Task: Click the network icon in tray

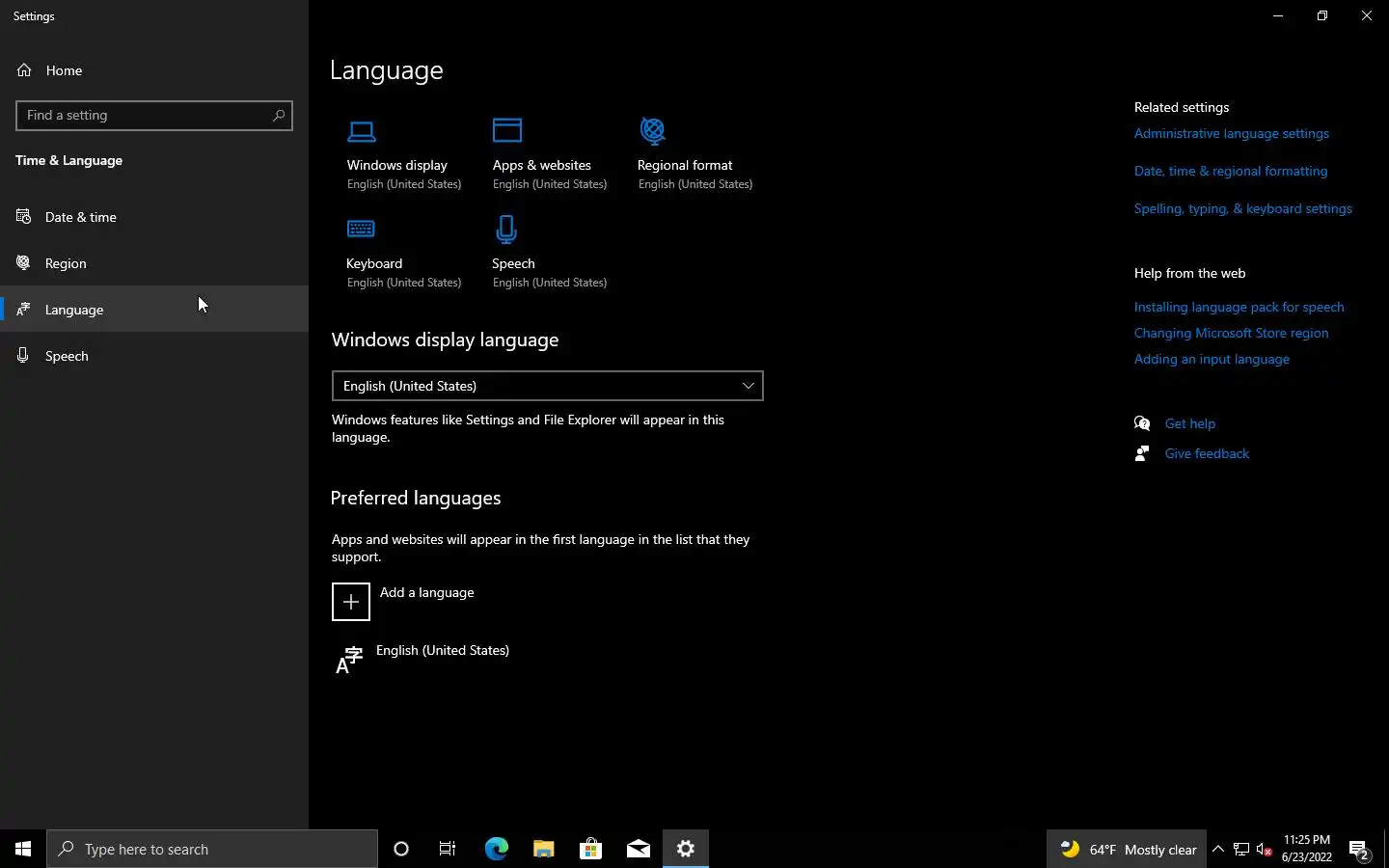Action: 1241,850
